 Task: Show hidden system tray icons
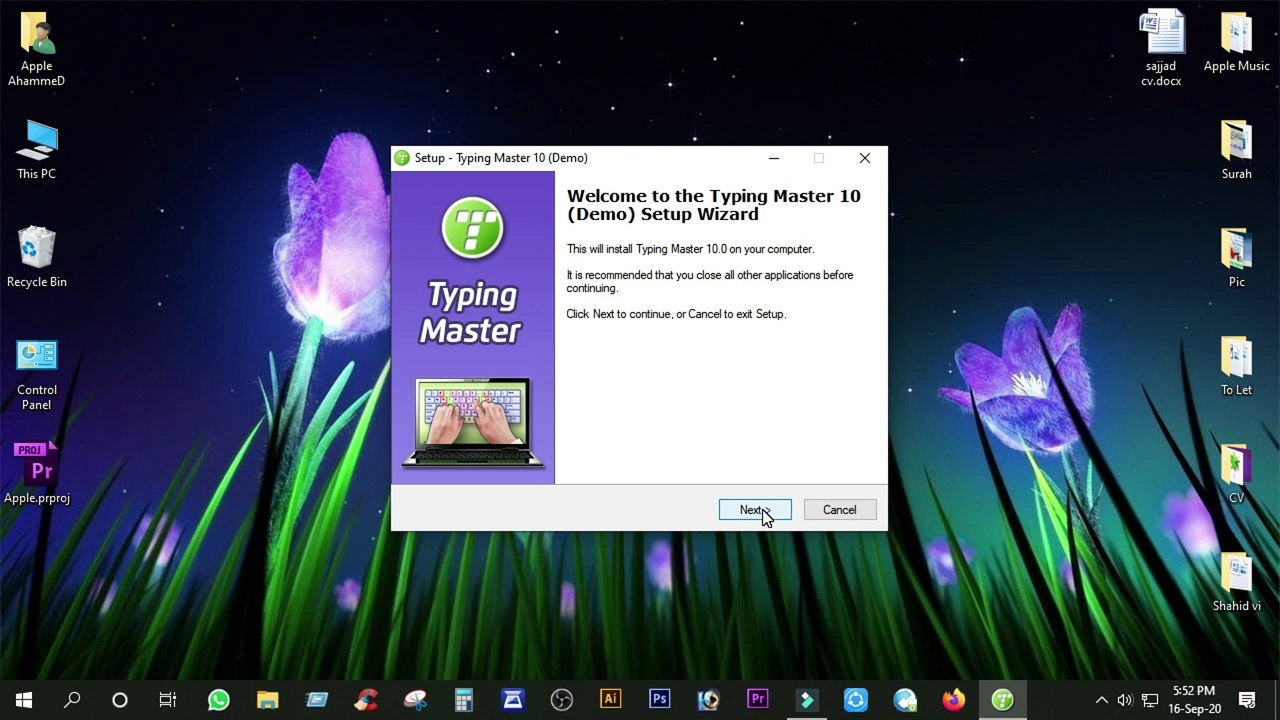click(1101, 700)
